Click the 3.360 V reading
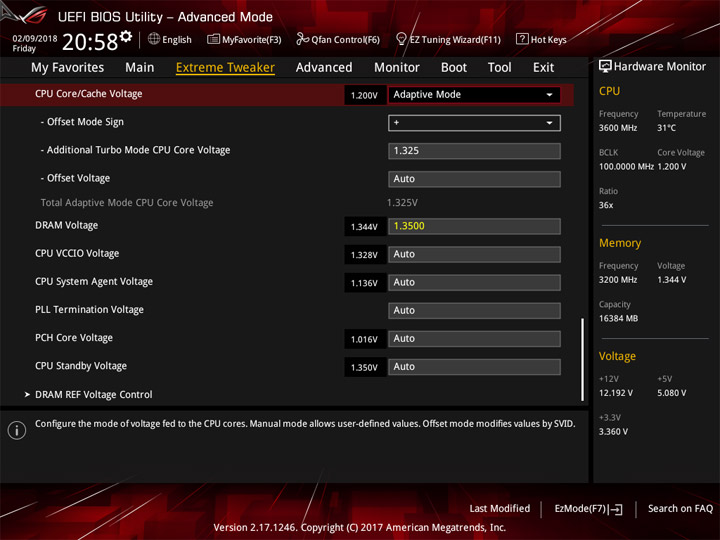Viewport: 720px width, 540px height. click(613, 432)
